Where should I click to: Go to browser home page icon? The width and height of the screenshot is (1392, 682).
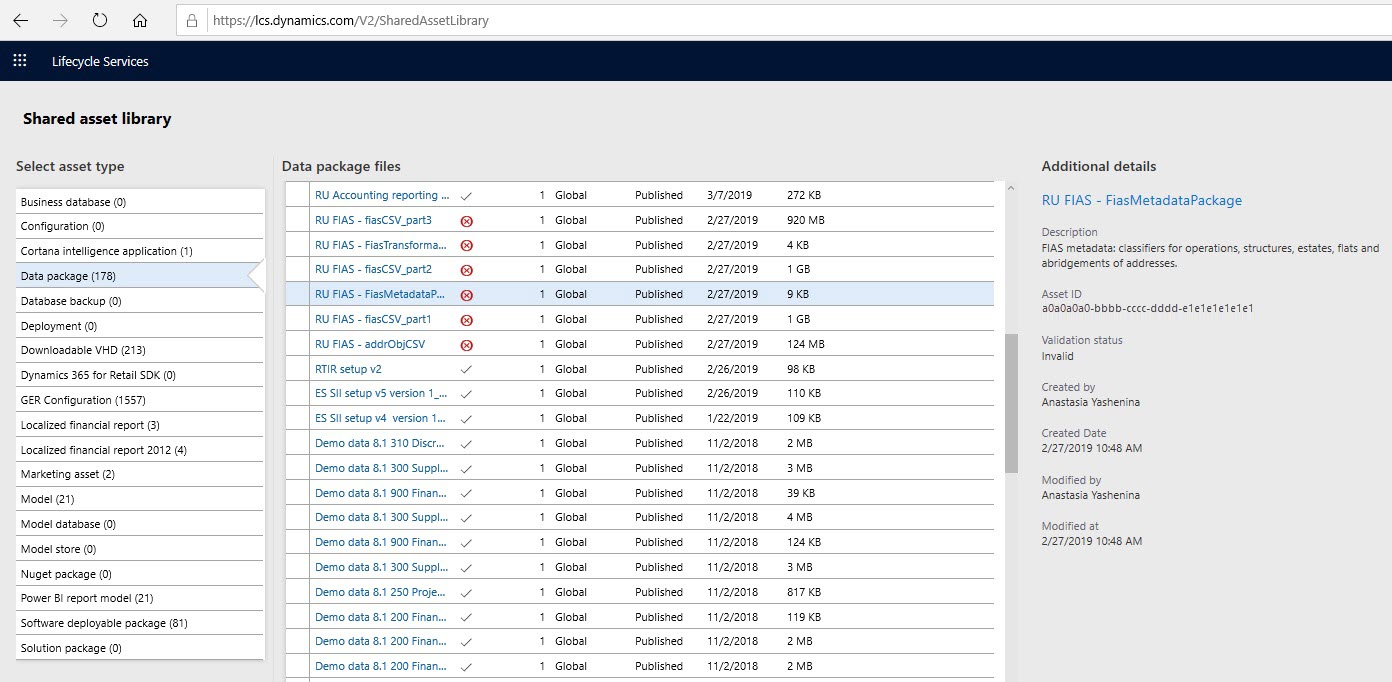tap(140, 20)
